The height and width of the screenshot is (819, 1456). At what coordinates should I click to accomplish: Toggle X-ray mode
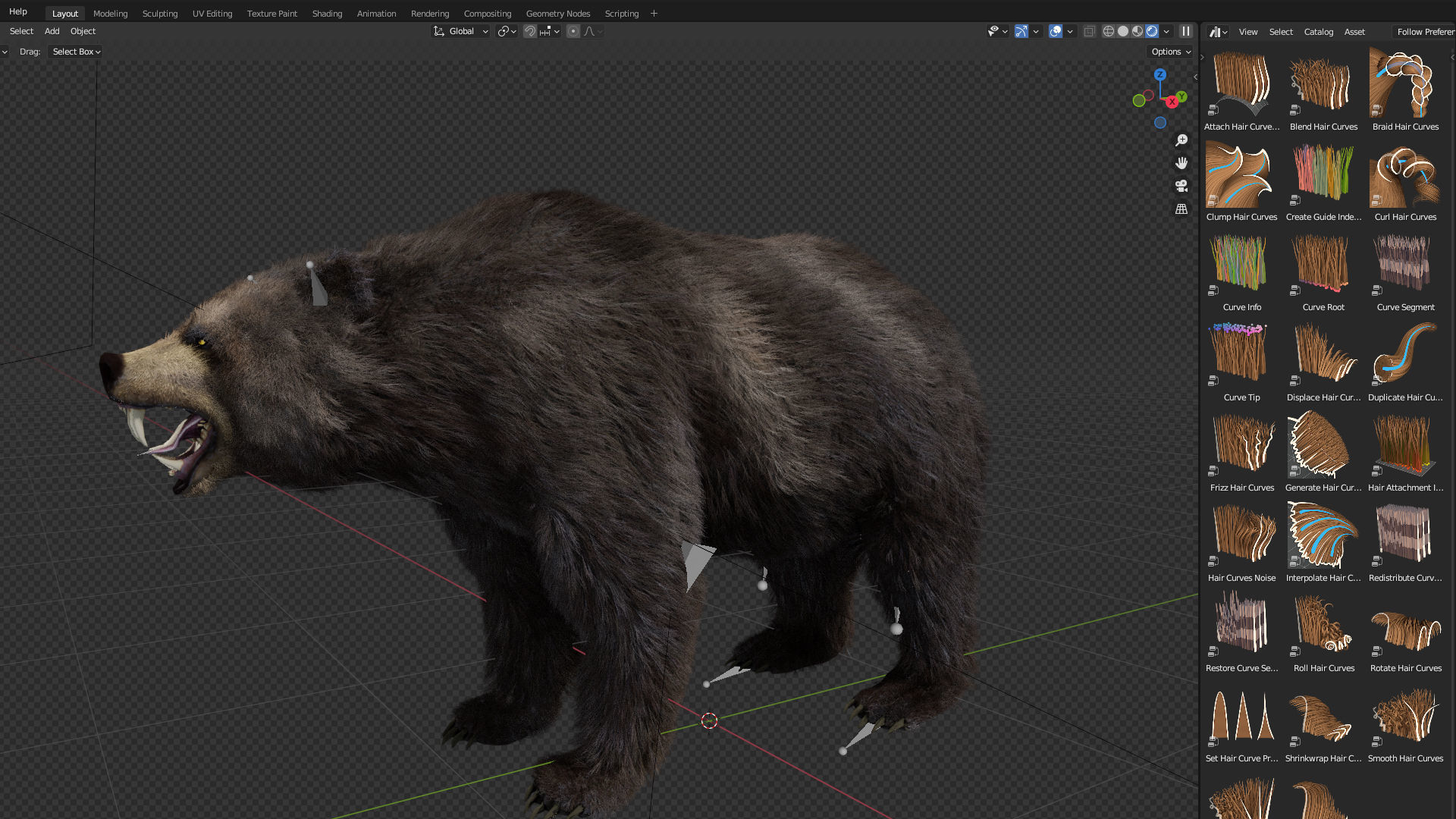[x=1089, y=31]
